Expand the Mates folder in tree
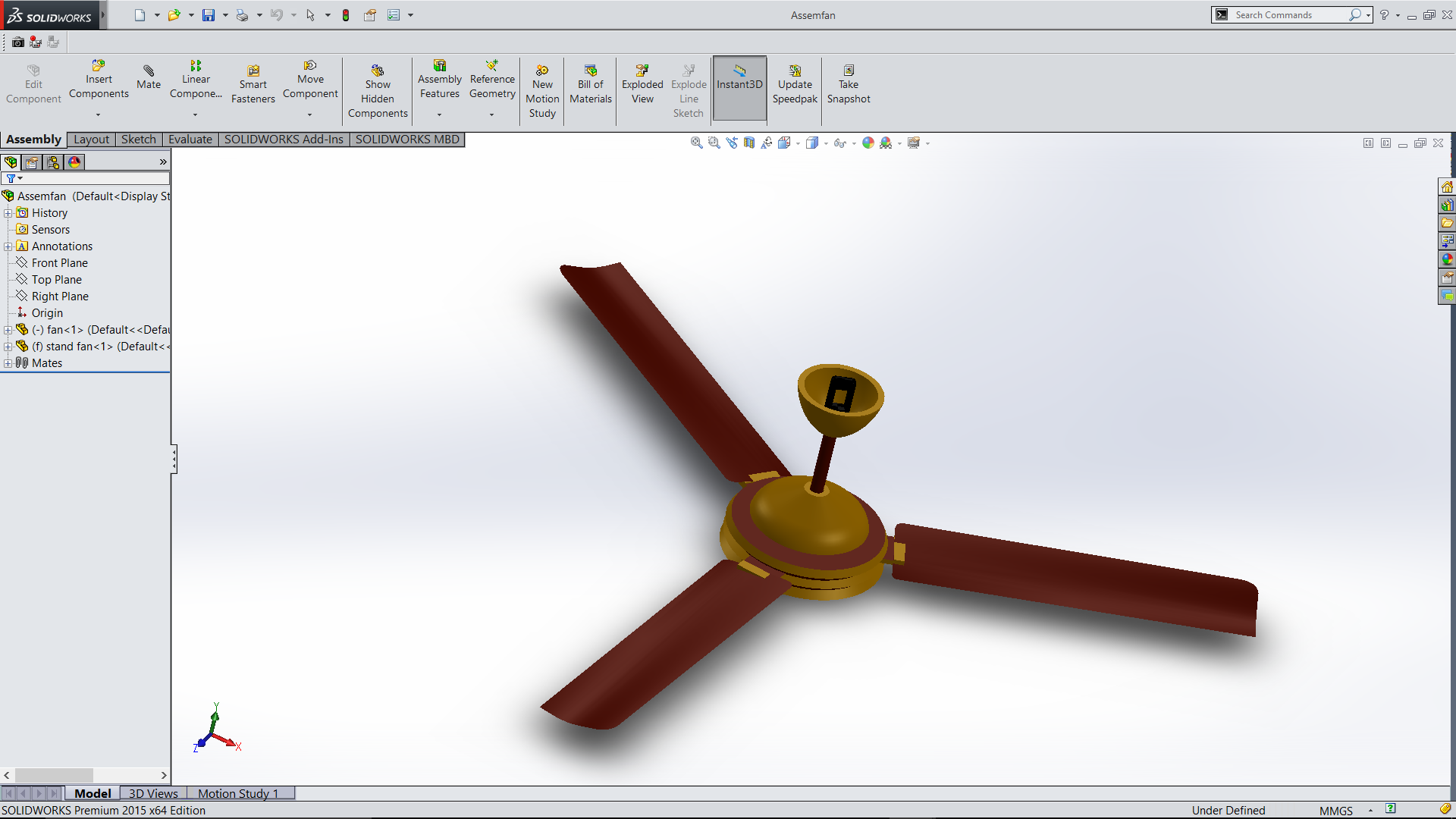Screen dimensions: 1456x819 click(8, 363)
